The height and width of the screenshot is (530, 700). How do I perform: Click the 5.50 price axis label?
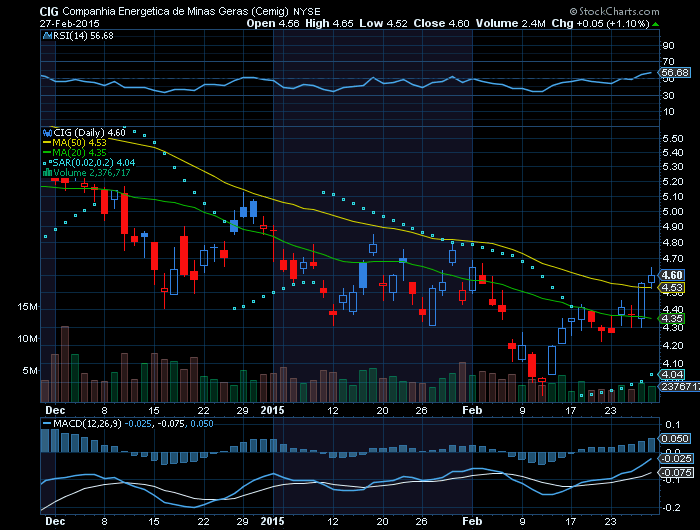[673, 139]
